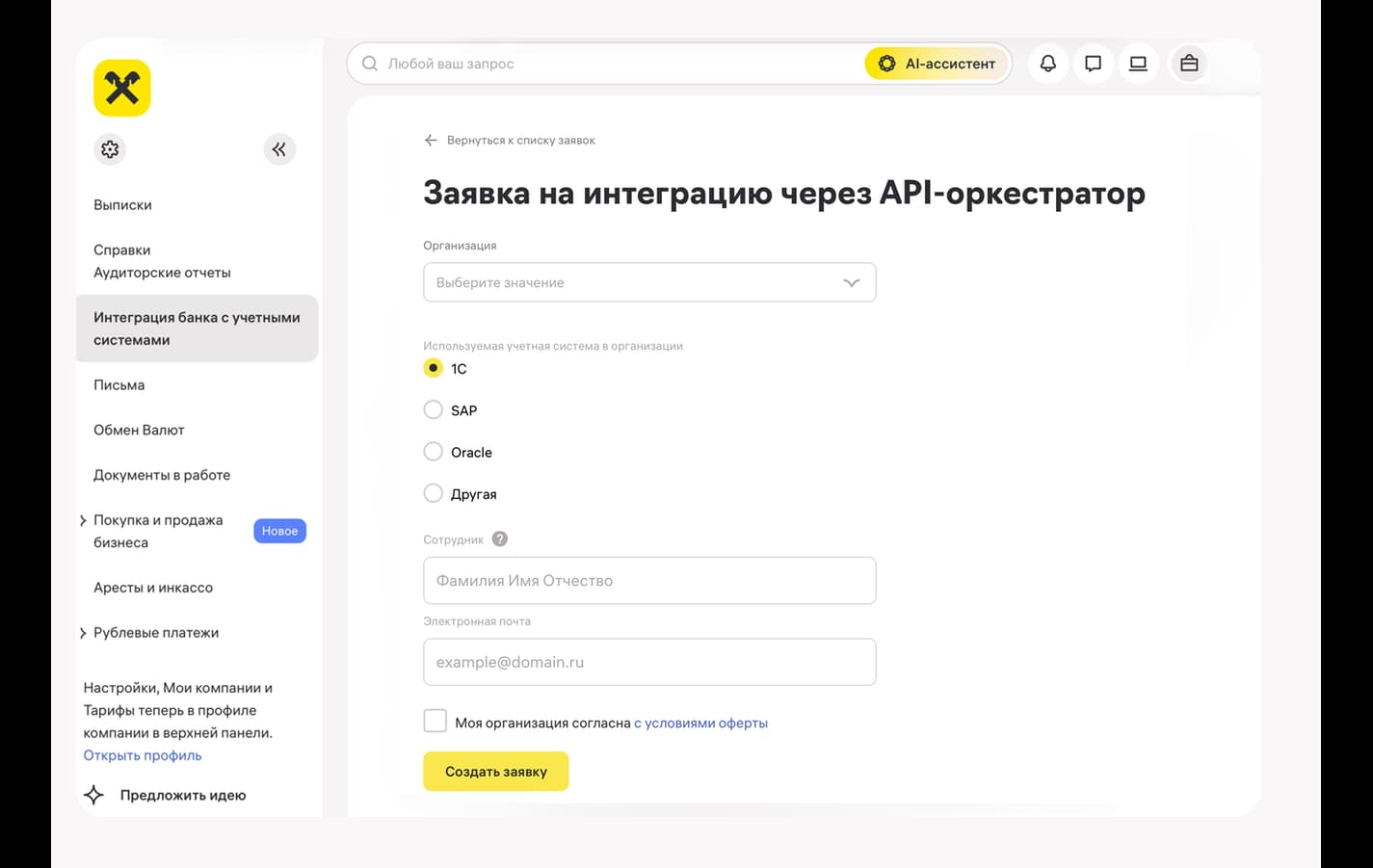Screen dimensions: 1373x868
Task: Open Письма in sidebar
Action: (x=119, y=385)
